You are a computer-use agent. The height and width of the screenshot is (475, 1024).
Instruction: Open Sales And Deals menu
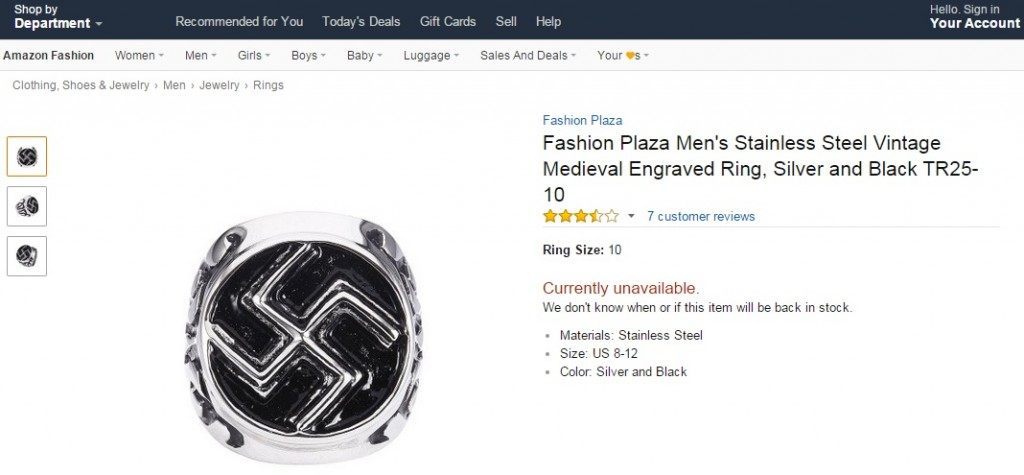coord(528,56)
